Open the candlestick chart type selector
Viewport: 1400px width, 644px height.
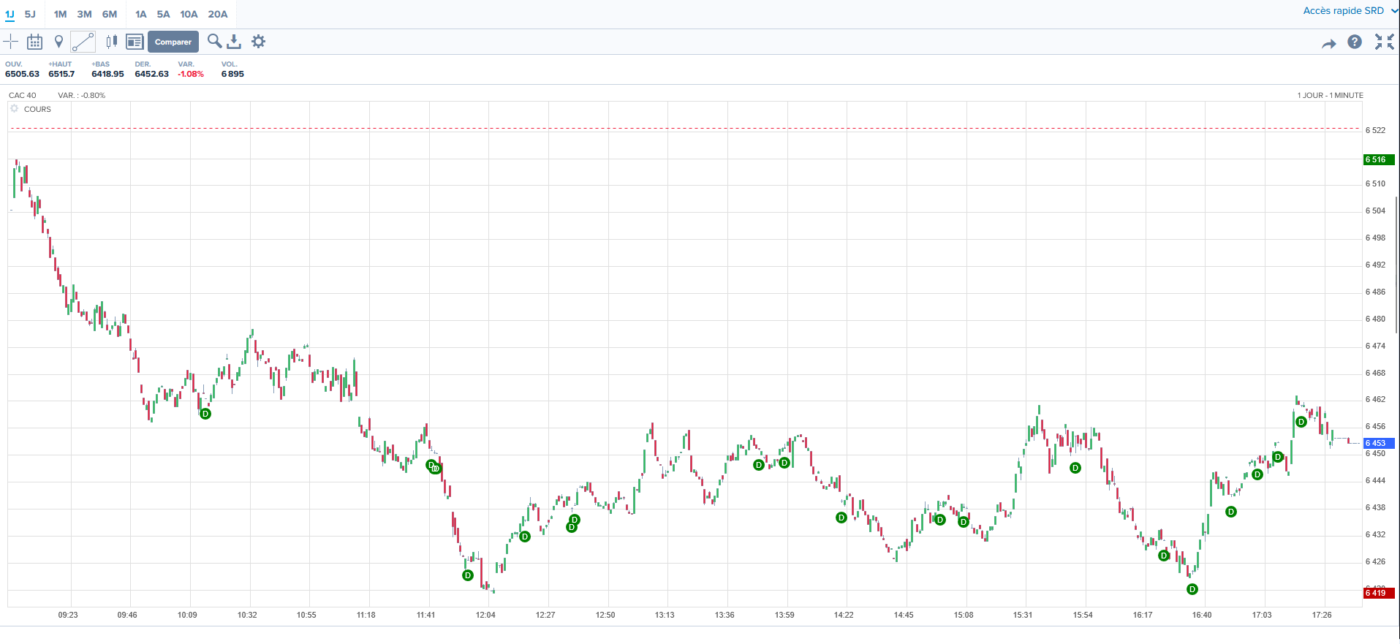[110, 42]
